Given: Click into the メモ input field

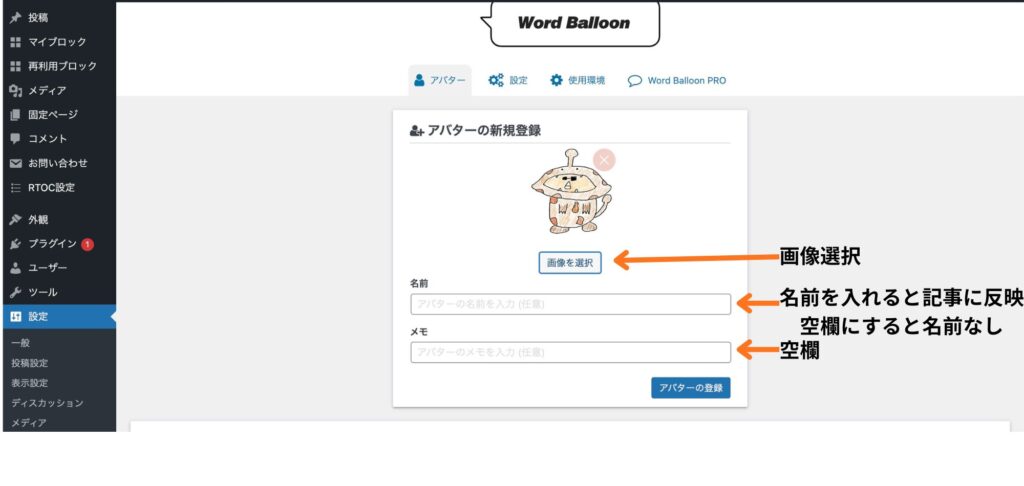Looking at the screenshot, I should point(570,352).
